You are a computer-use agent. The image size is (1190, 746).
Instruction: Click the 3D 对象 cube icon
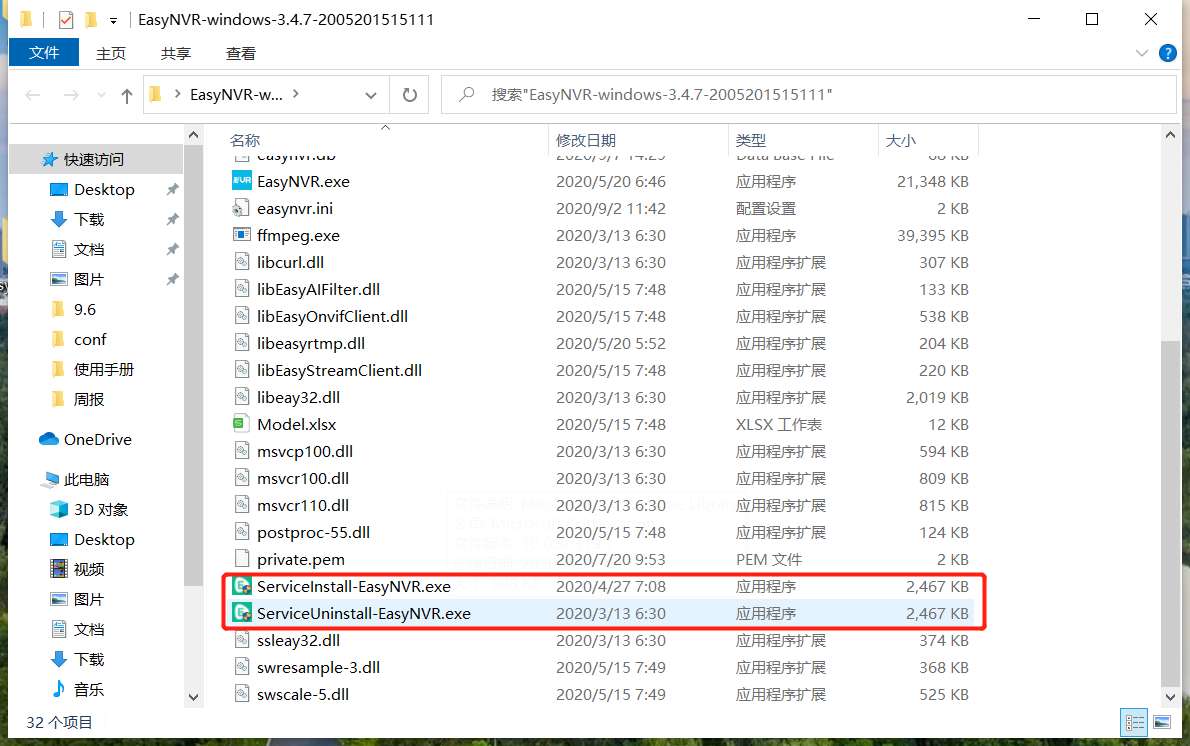point(58,508)
